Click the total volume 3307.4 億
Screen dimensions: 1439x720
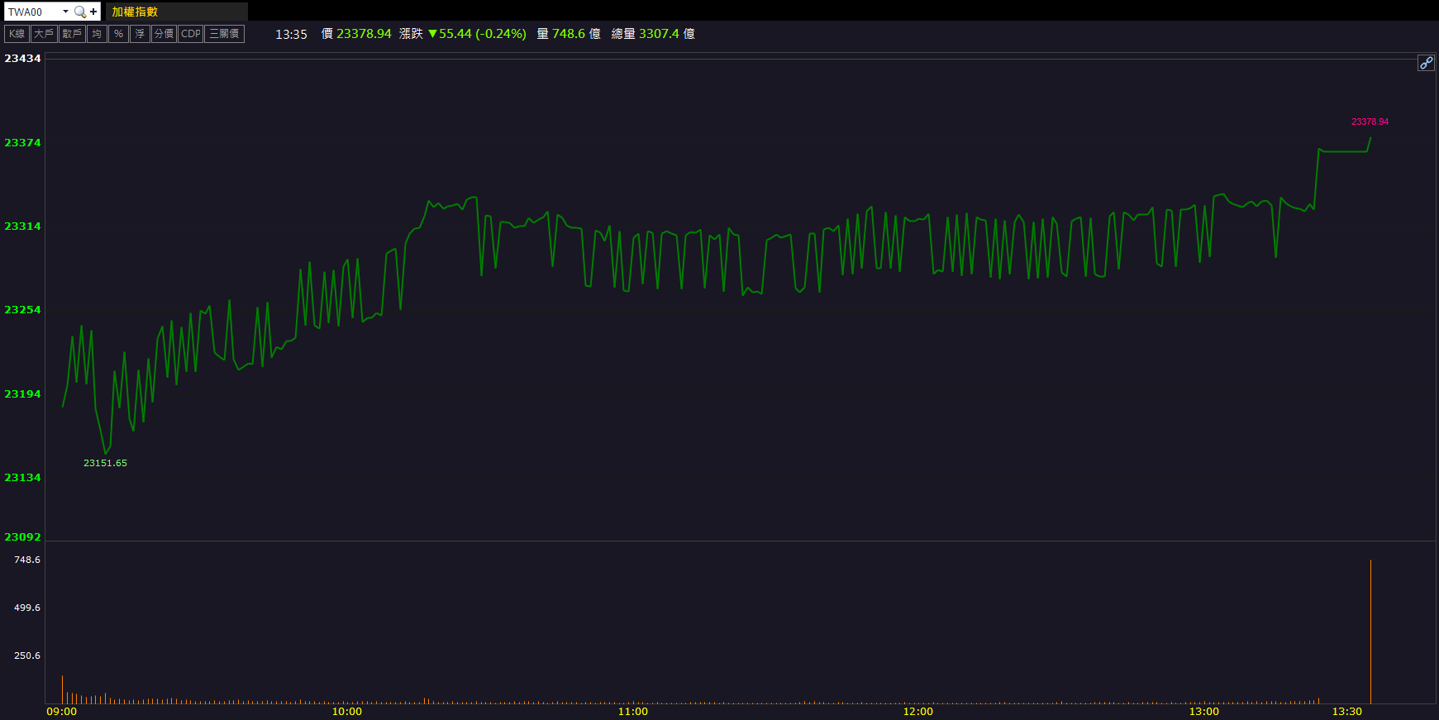[x=667, y=34]
